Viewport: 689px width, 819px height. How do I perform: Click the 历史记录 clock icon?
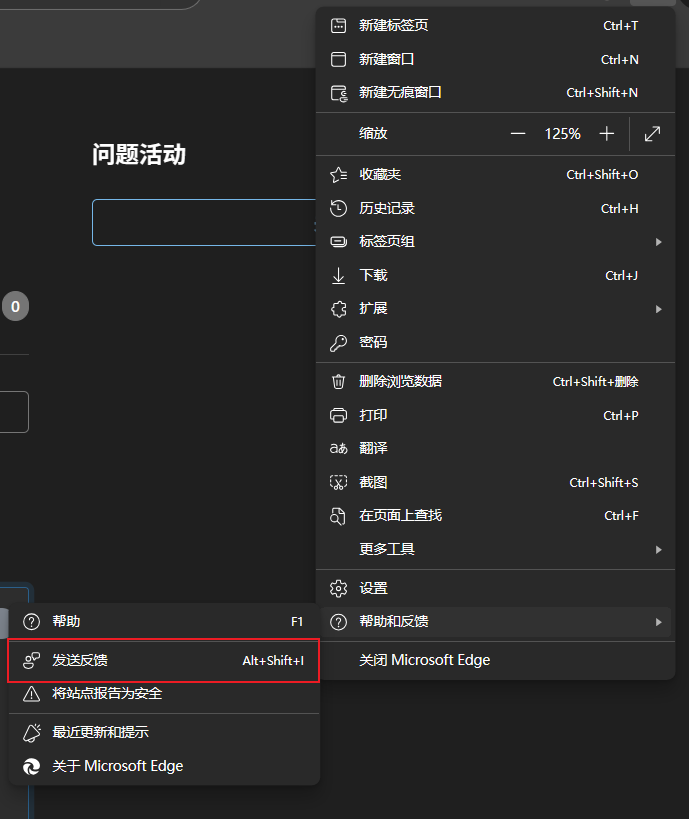coord(338,208)
